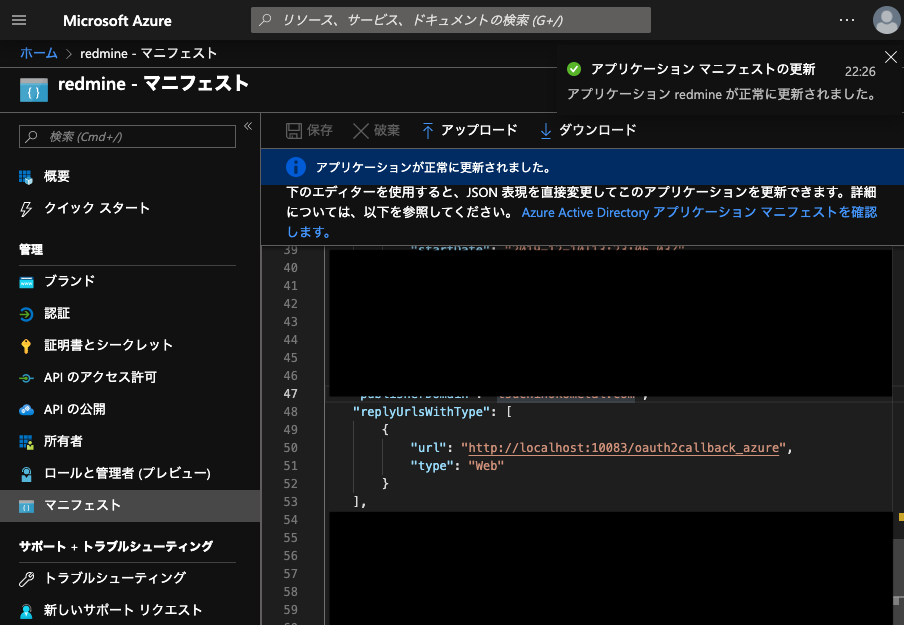
Task: Click the key icon for 証明書とシークレット
Action: 26,346
